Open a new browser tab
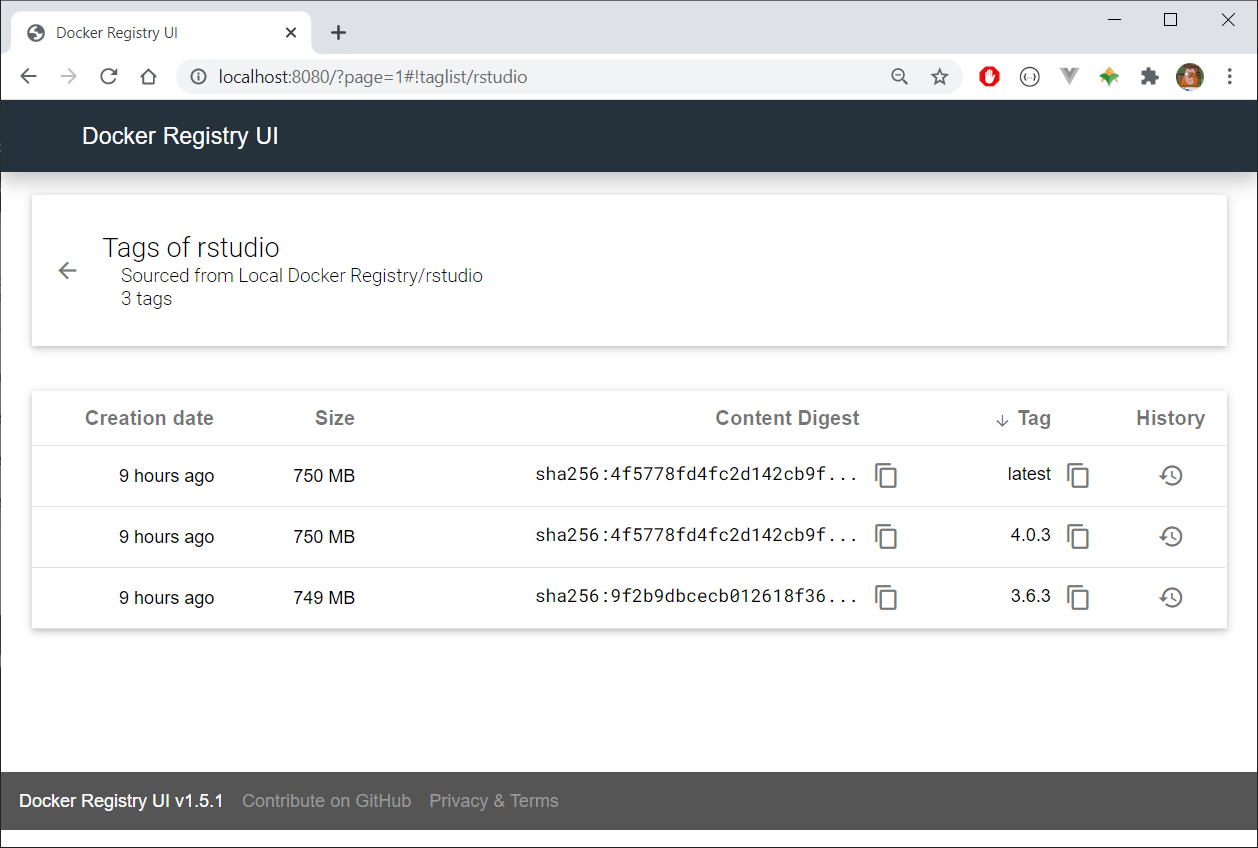The width and height of the screenshot is (1258, 848). coord(339,33)
